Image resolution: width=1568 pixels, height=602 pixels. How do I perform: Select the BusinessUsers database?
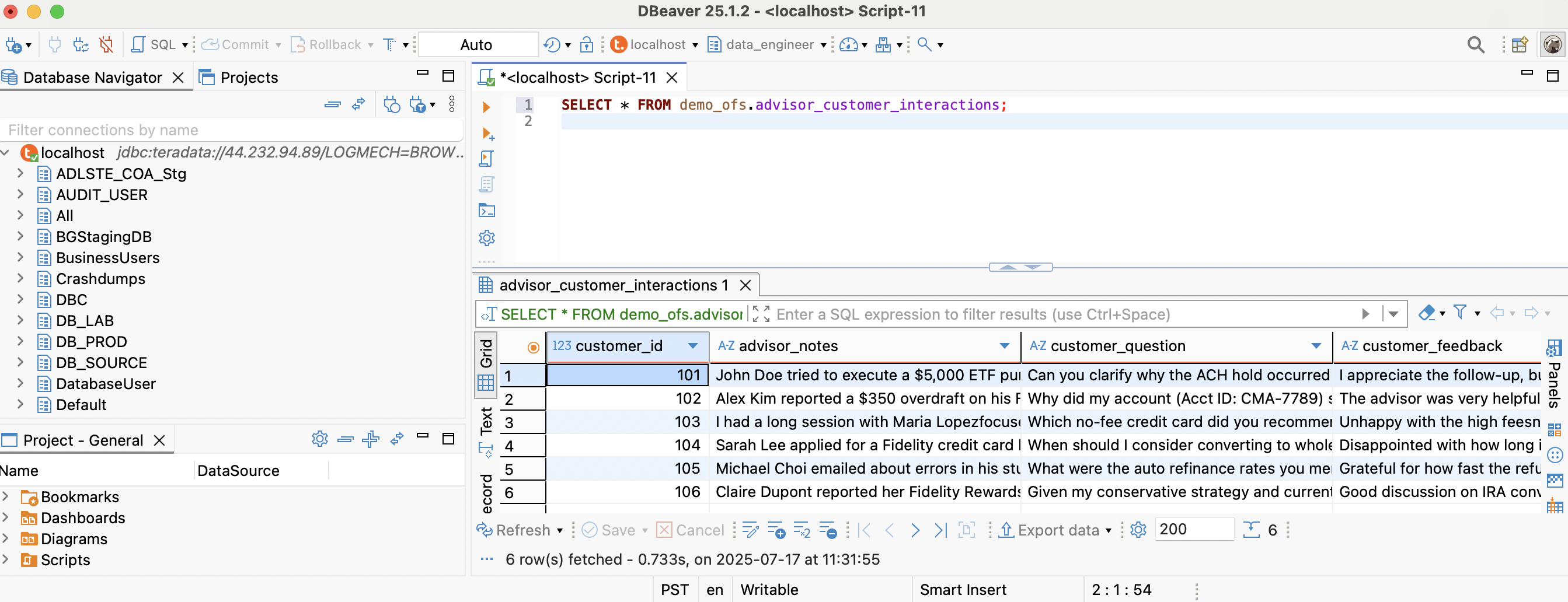point(107,258)
